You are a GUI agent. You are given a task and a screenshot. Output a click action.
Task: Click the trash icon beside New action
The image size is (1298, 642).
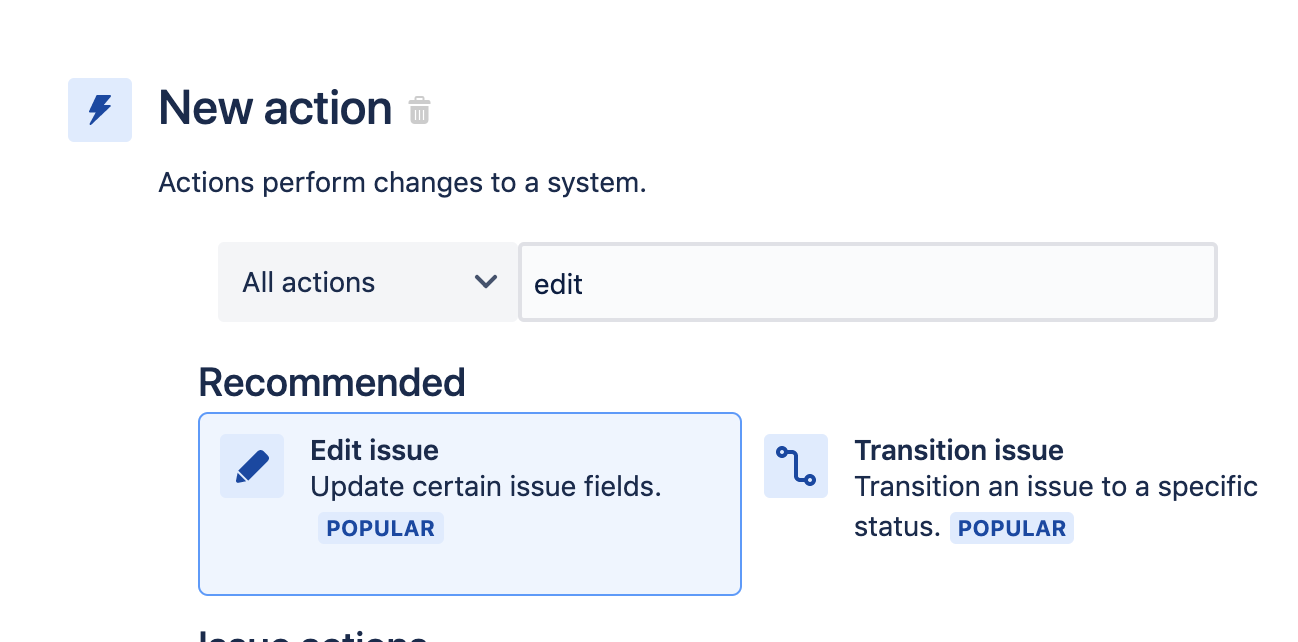pos(420,110)
